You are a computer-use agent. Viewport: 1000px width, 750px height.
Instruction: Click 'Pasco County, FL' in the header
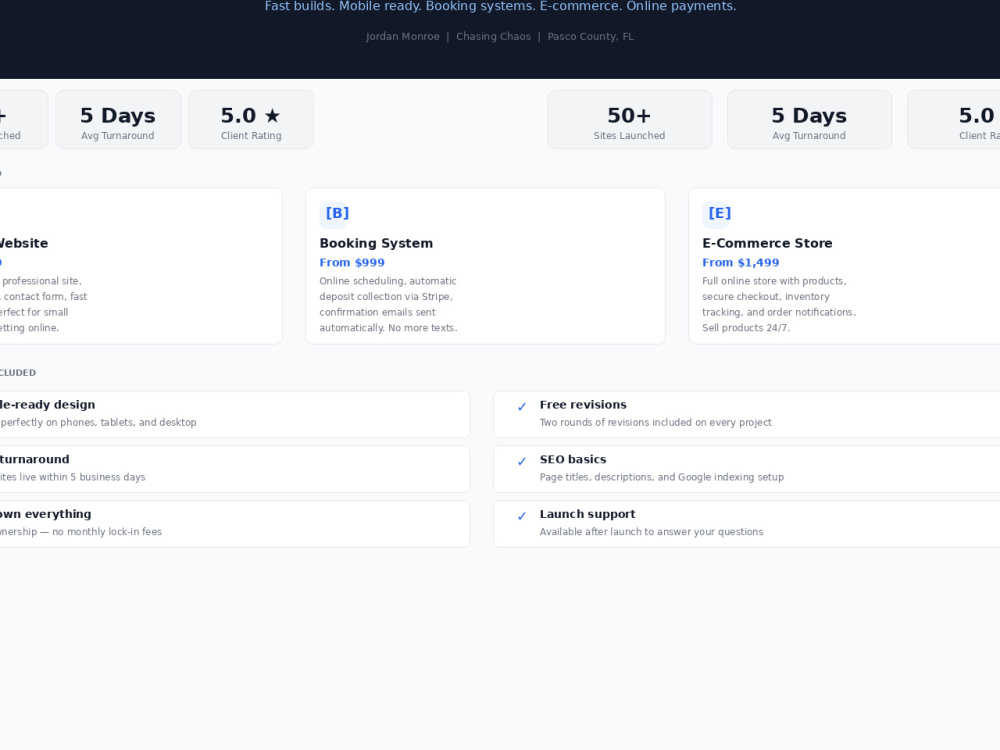point(591,36)
